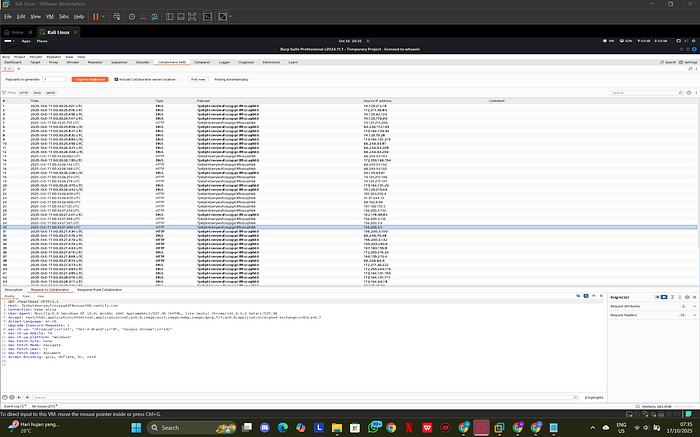The height and width of the screenshot is (437, 700).
Task: Open the Collaborator tab-row search icon
Action: (690, 69)
